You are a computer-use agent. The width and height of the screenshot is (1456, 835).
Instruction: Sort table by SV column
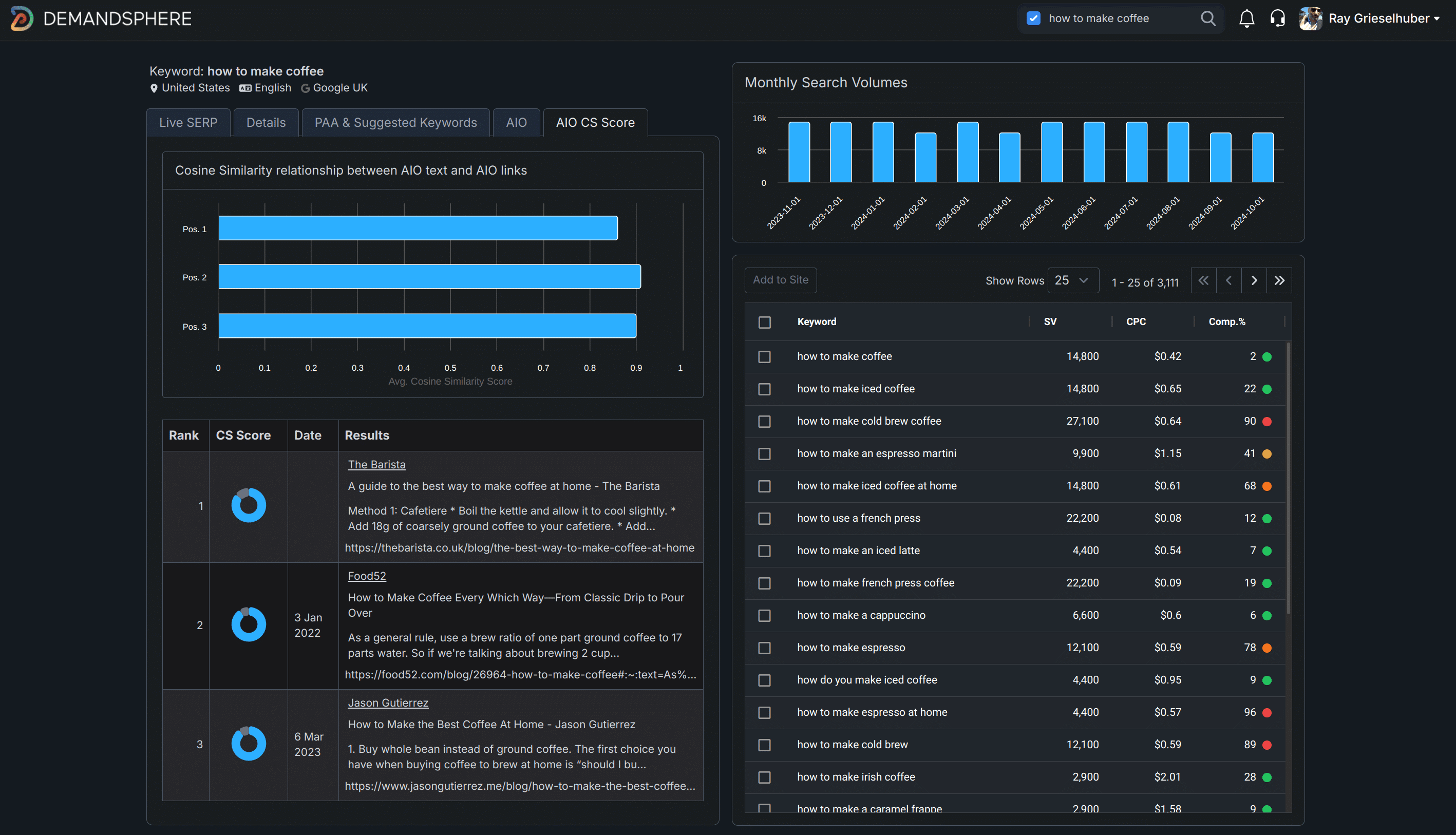pyautogui.click(x=1050, y=322)
